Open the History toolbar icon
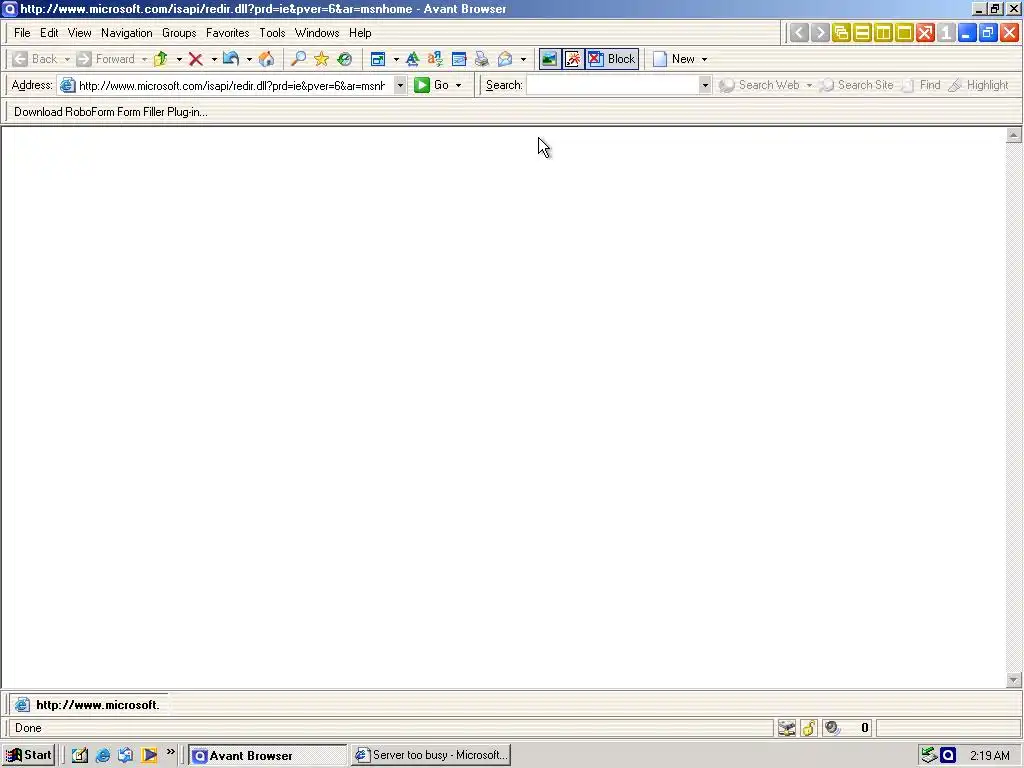The image size is (1024, 768). (344, 59)
